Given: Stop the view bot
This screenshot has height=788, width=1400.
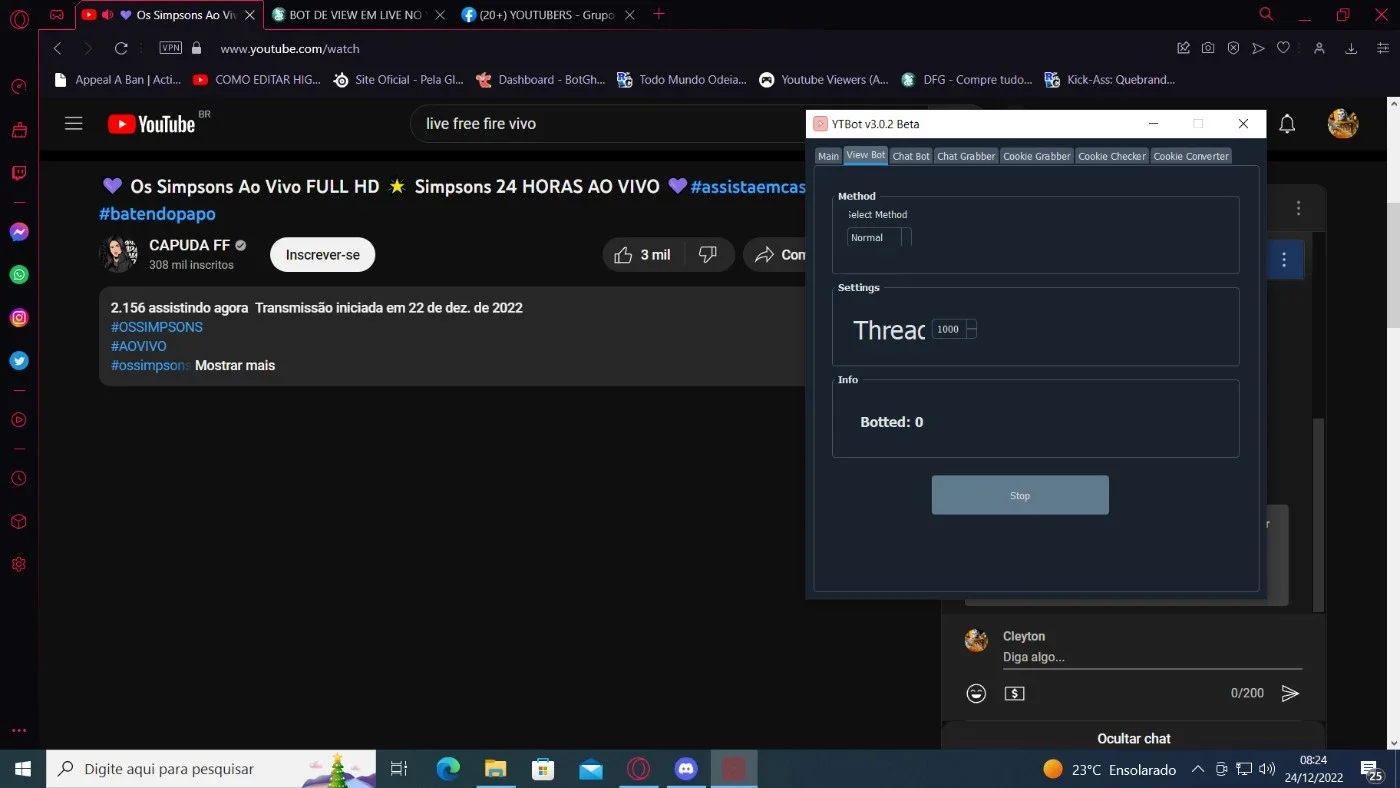Looking at the screenshot, I should pyautogui.click(x=1020, y=495).
